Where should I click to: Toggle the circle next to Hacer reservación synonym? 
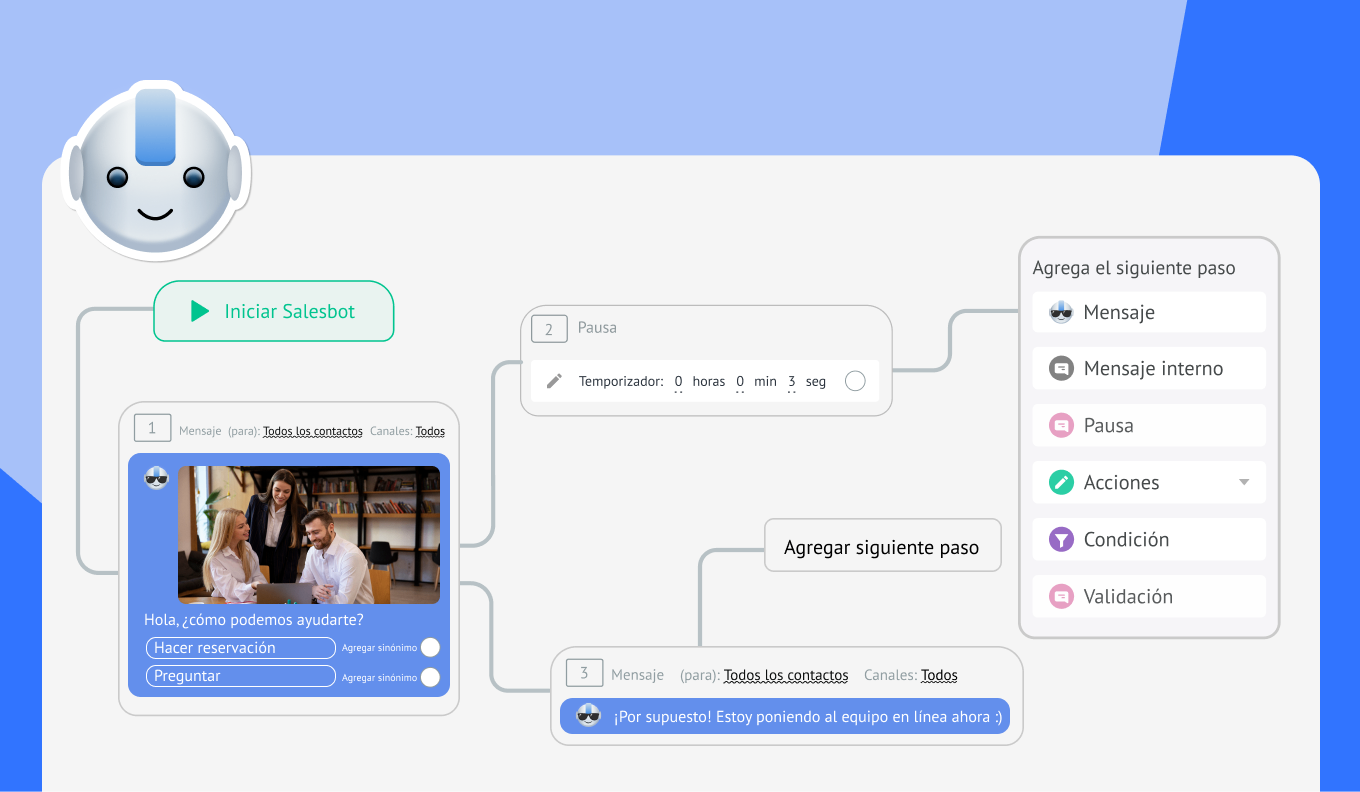click(430, 648)
